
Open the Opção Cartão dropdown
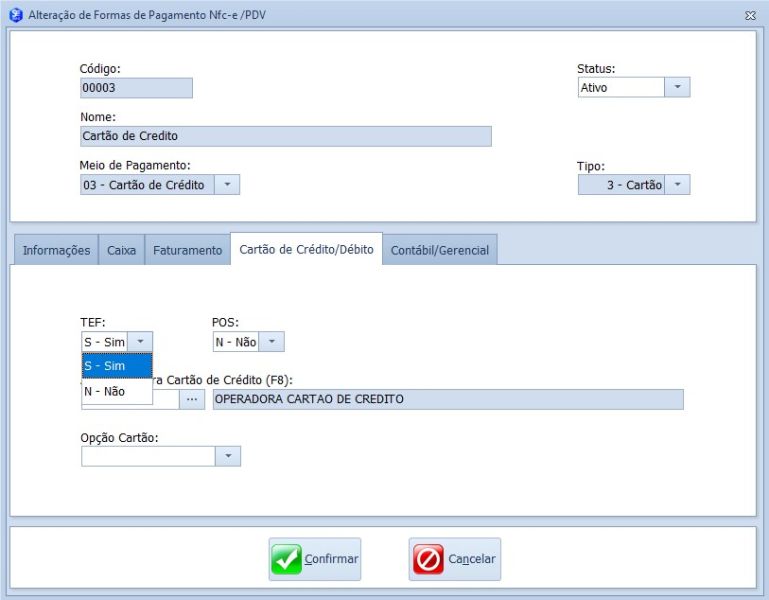coord(228,456)
